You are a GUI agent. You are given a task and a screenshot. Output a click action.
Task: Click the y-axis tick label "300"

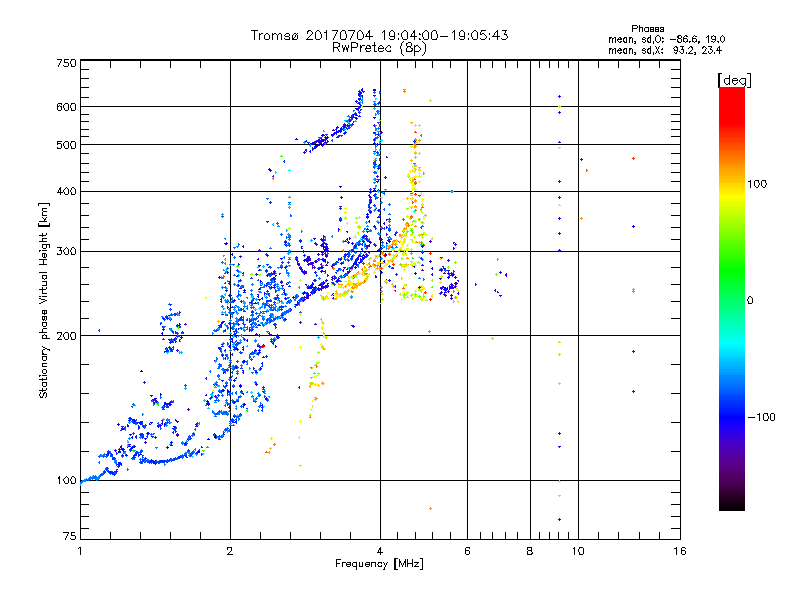pyautogui.click(x=67, y=252)
